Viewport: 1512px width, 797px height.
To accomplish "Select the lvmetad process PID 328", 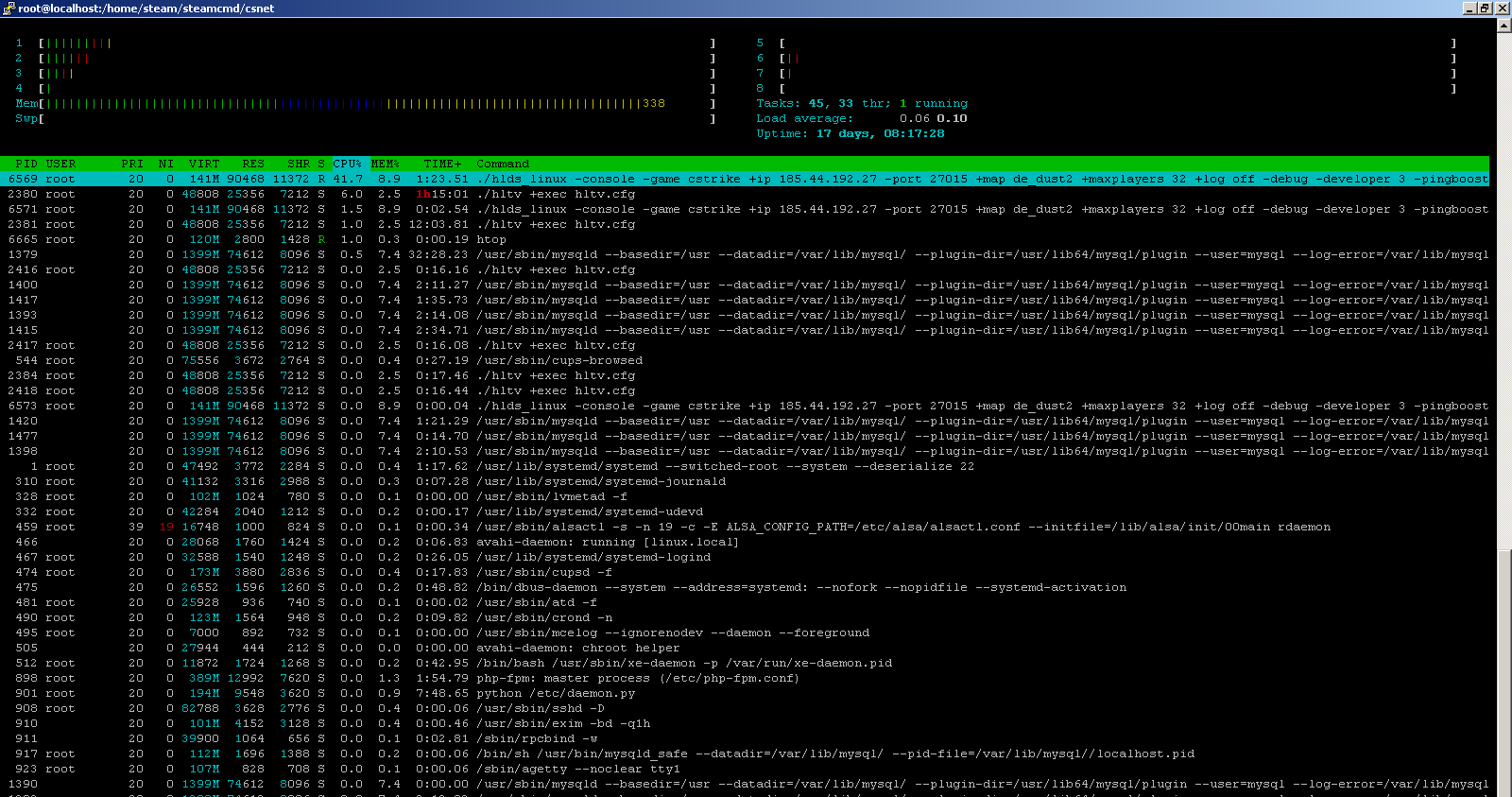I will coord(745,496).
